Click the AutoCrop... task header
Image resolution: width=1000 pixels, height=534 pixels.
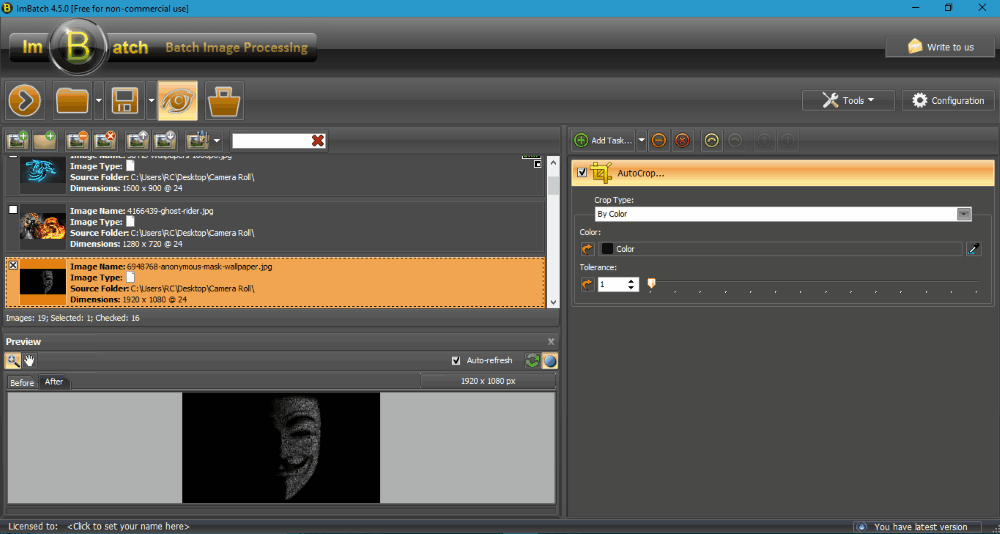(x=783, y=173)
